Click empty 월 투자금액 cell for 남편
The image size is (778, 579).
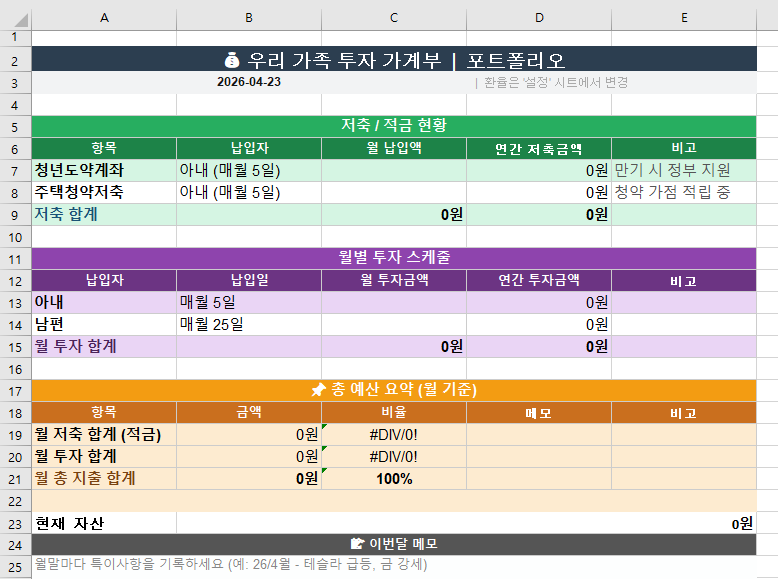[x=394, y=324]
